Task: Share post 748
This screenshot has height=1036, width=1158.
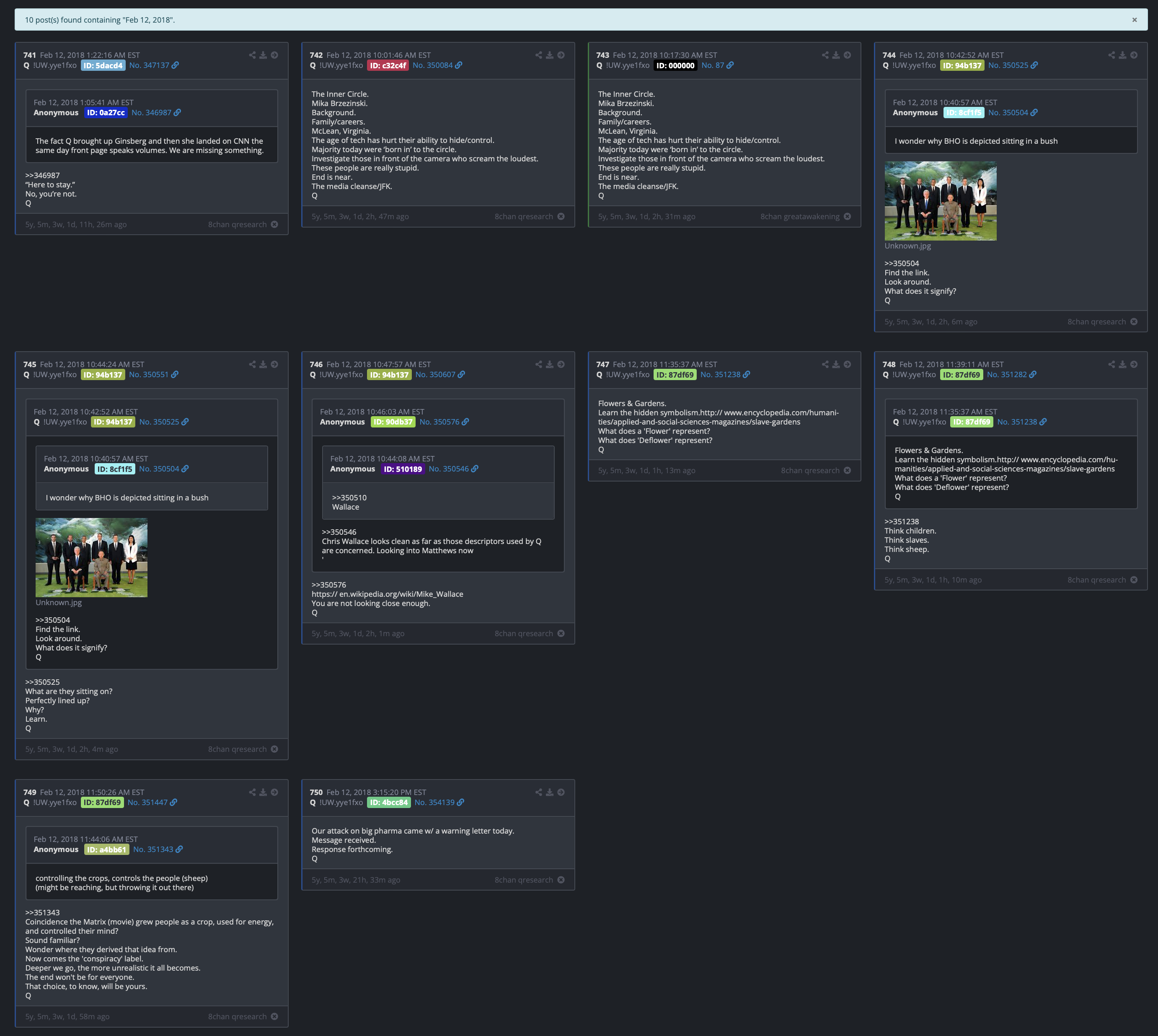Action: pyautogui.click(x=1111, y=364)
